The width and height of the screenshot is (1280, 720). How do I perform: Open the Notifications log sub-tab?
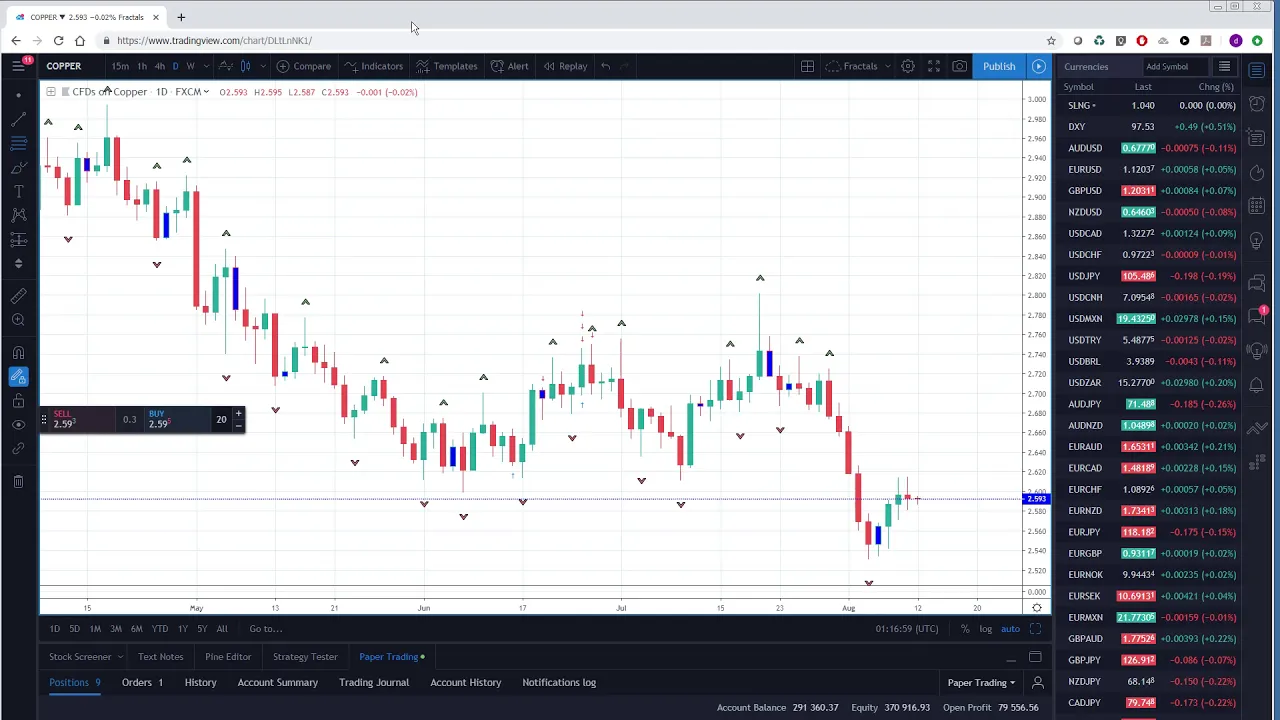click(559, 683)
